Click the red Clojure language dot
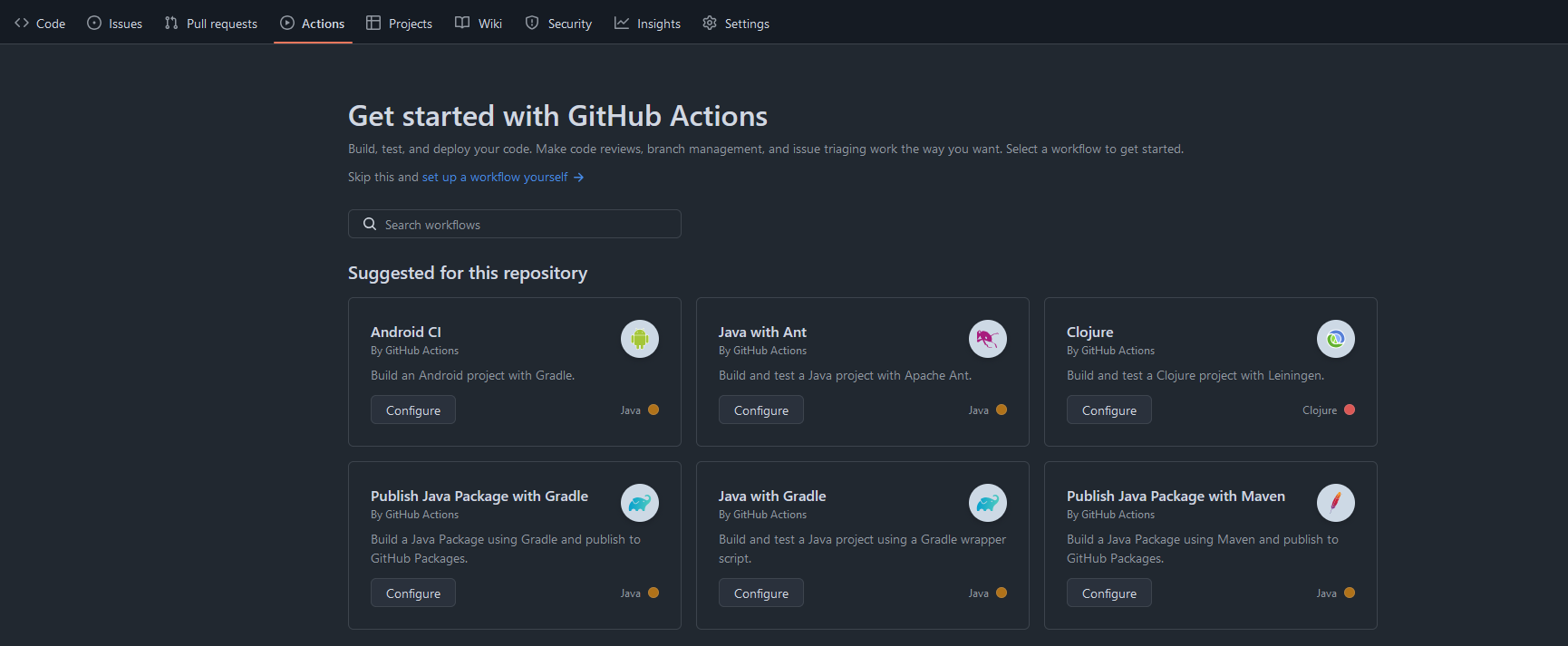Screen dimensions: 1568x646 tap(1350, 410)
